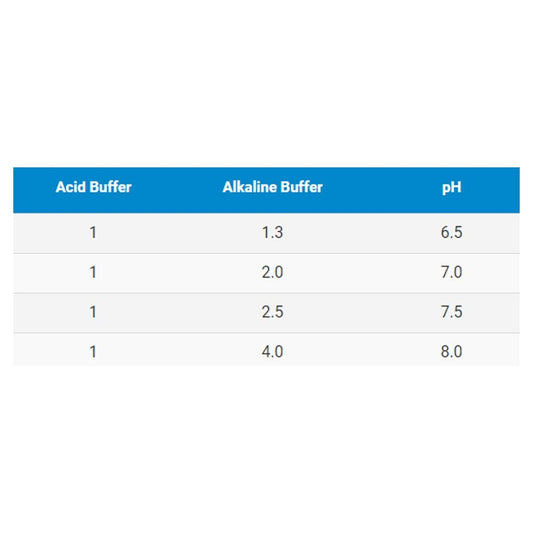The image size is (533, 533).
Task: Click Acid Buffer 1 in the 6.5 row
Action: click(93, 233)
